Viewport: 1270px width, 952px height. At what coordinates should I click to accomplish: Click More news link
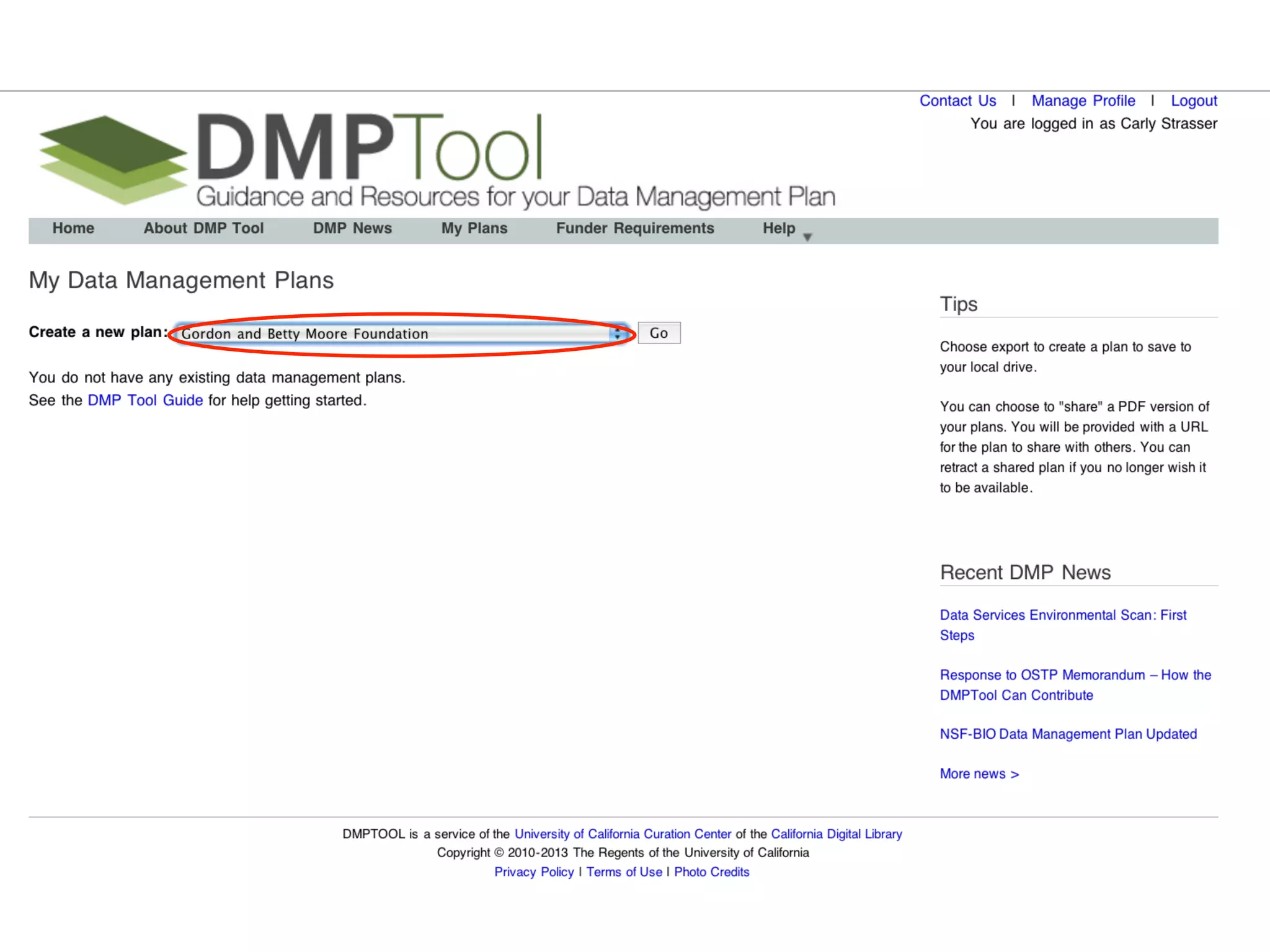(x=979, y=773)
